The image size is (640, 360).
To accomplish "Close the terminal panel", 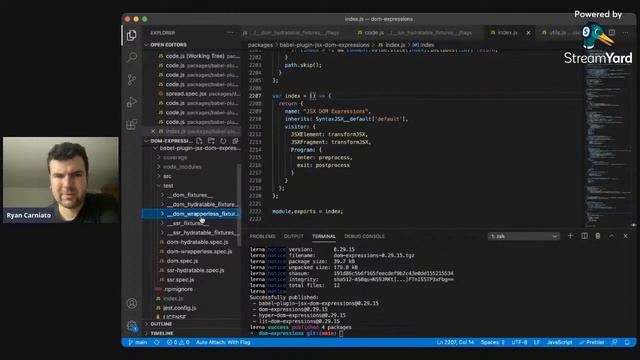I will click(625, 236).
